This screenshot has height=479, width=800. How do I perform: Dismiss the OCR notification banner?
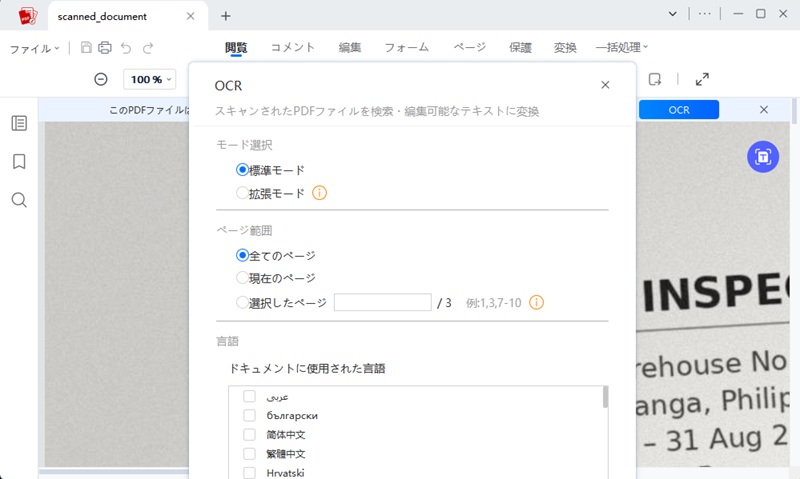coord(764,110)
